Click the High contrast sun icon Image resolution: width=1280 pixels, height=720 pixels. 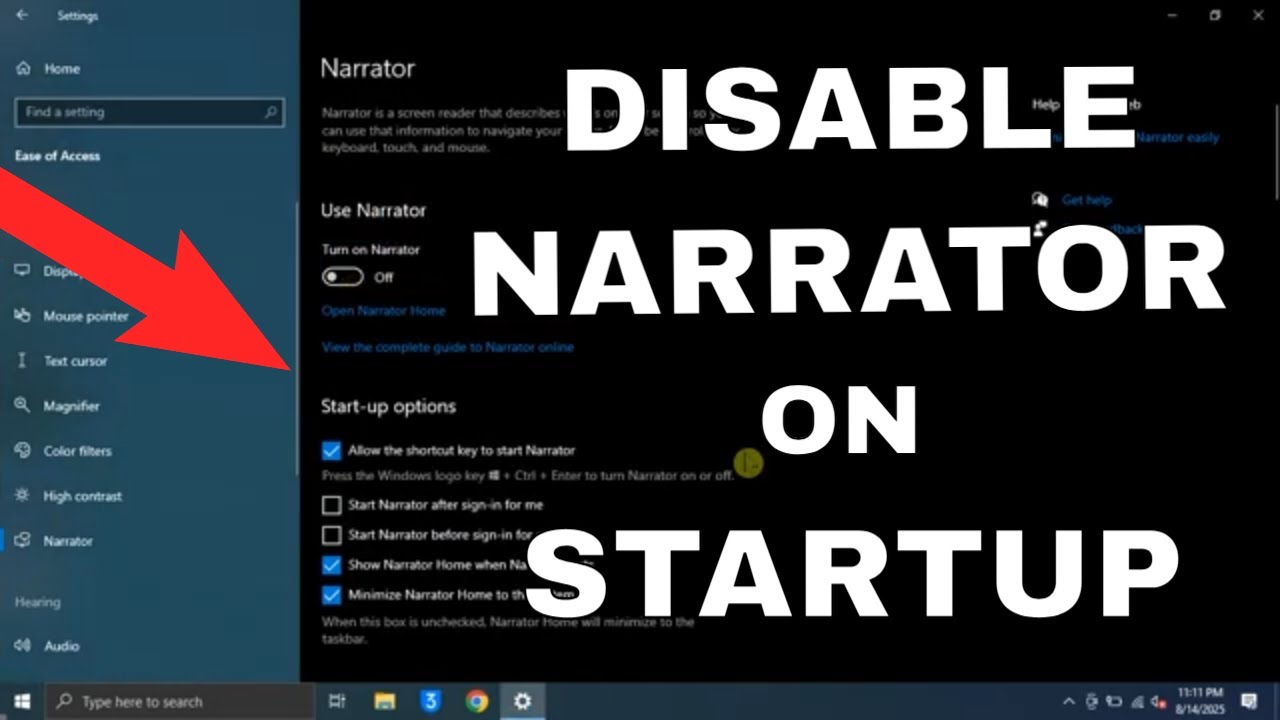(22, 496)
